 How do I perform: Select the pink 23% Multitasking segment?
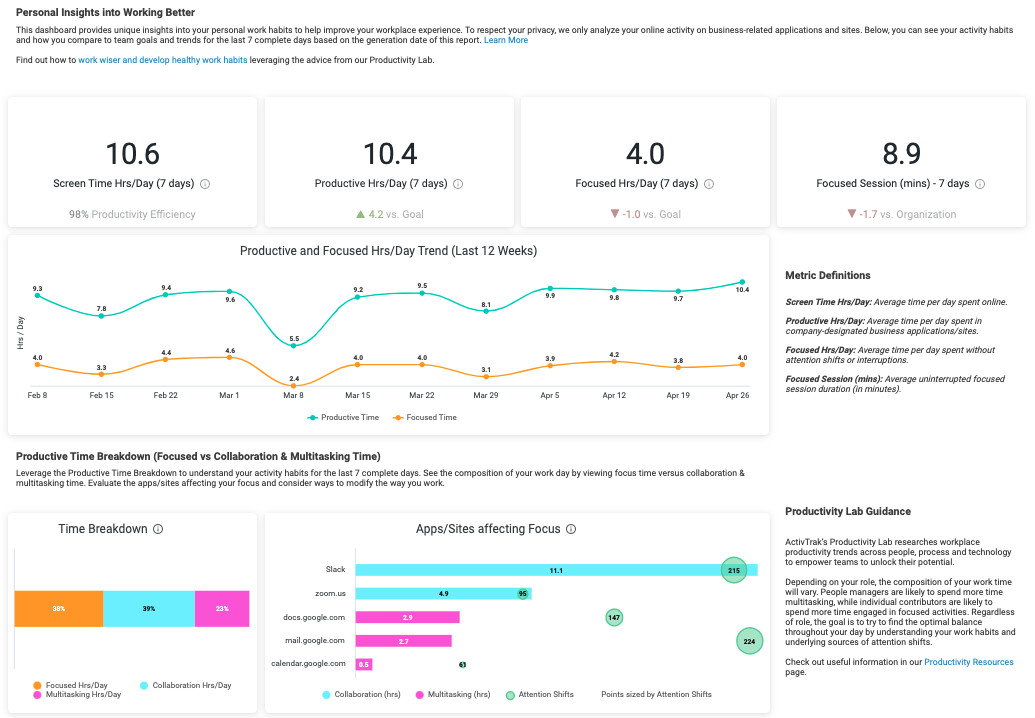coord(222,608)
